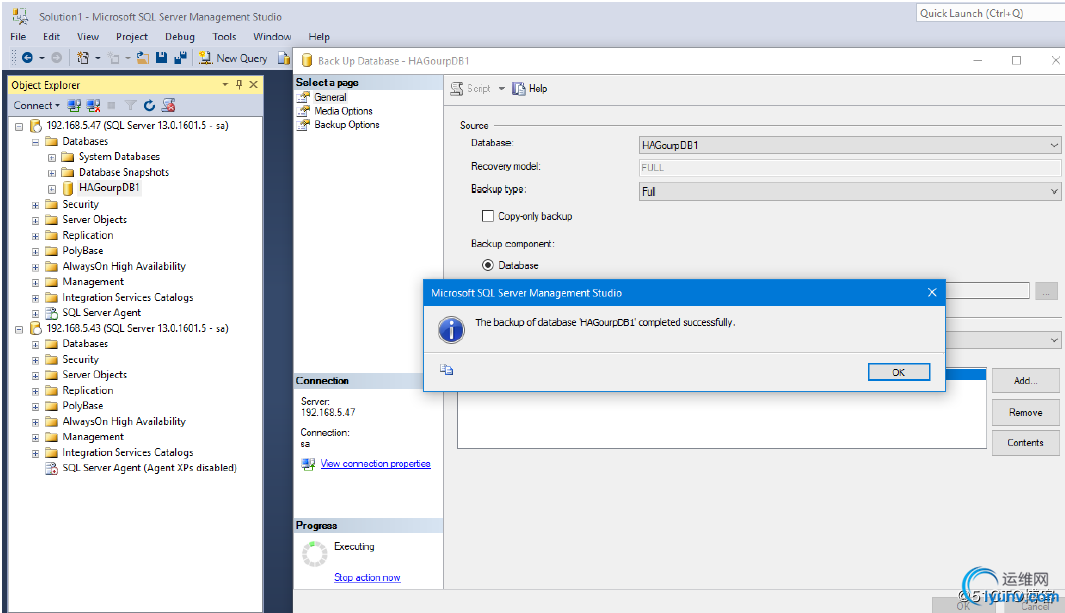
Task: Click the Stop square icon in Object Explorer
Action: (111, 105)
